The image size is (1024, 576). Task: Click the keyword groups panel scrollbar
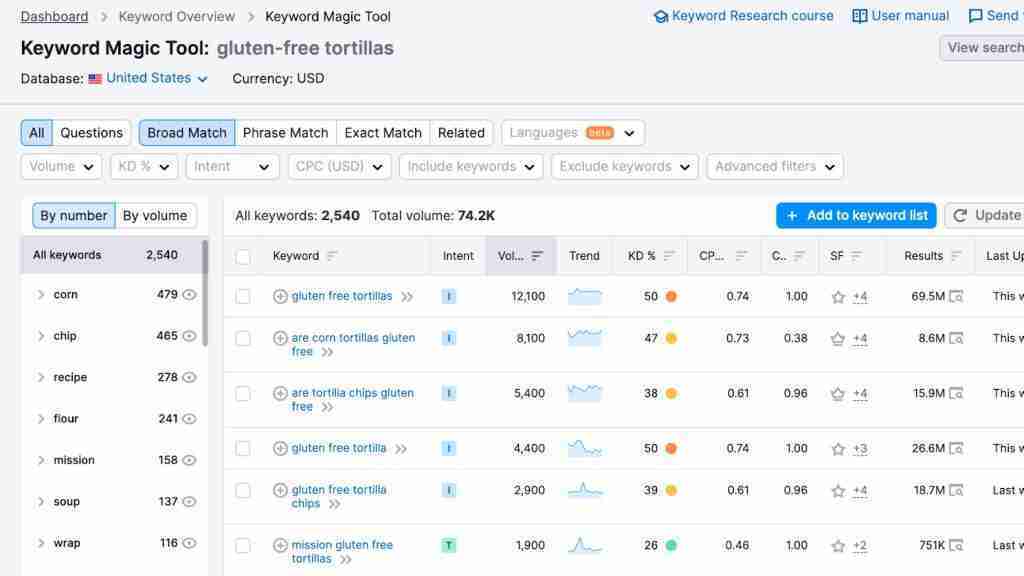[x=205, y=293]
